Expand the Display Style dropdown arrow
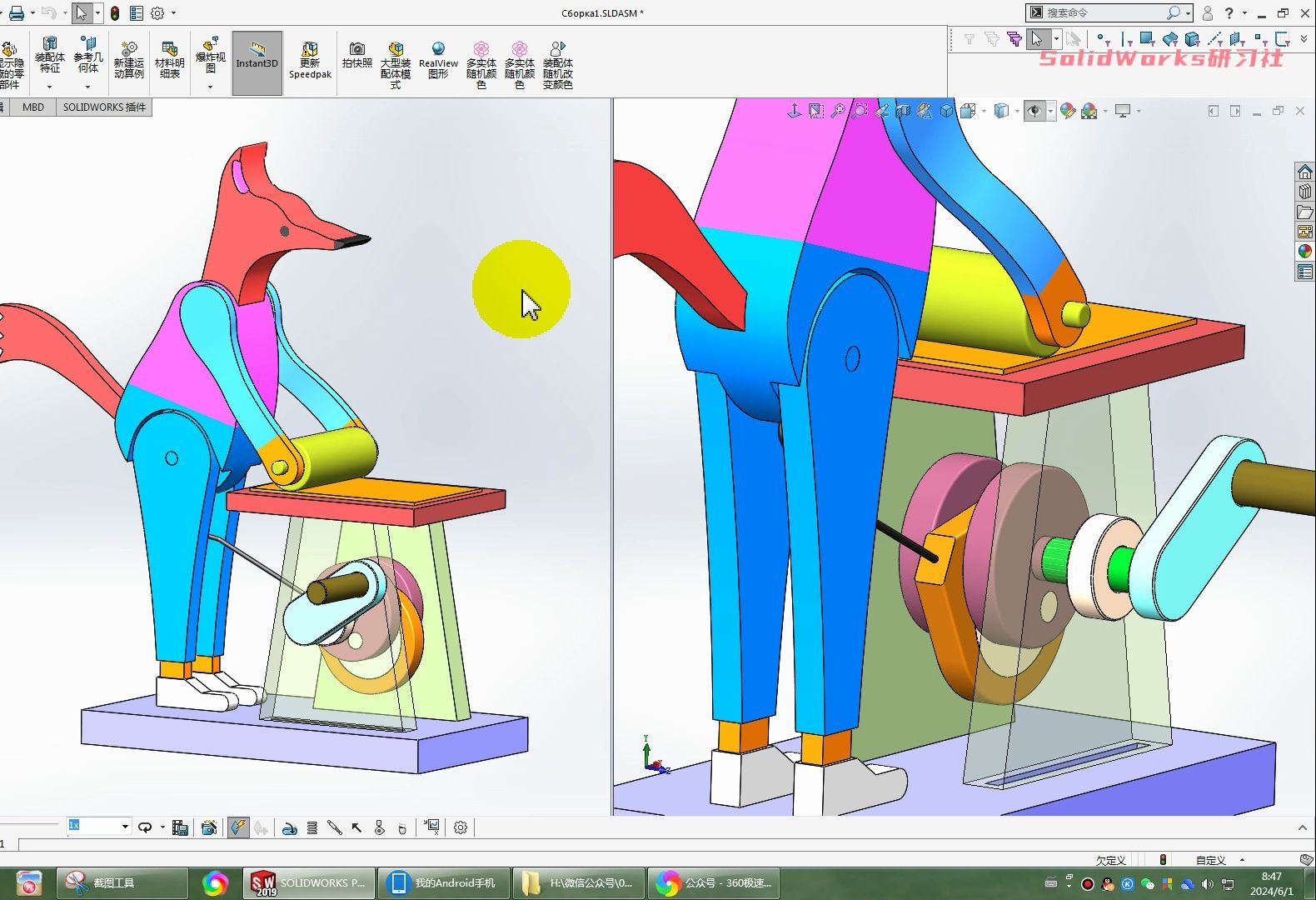 click(1016, 111)
